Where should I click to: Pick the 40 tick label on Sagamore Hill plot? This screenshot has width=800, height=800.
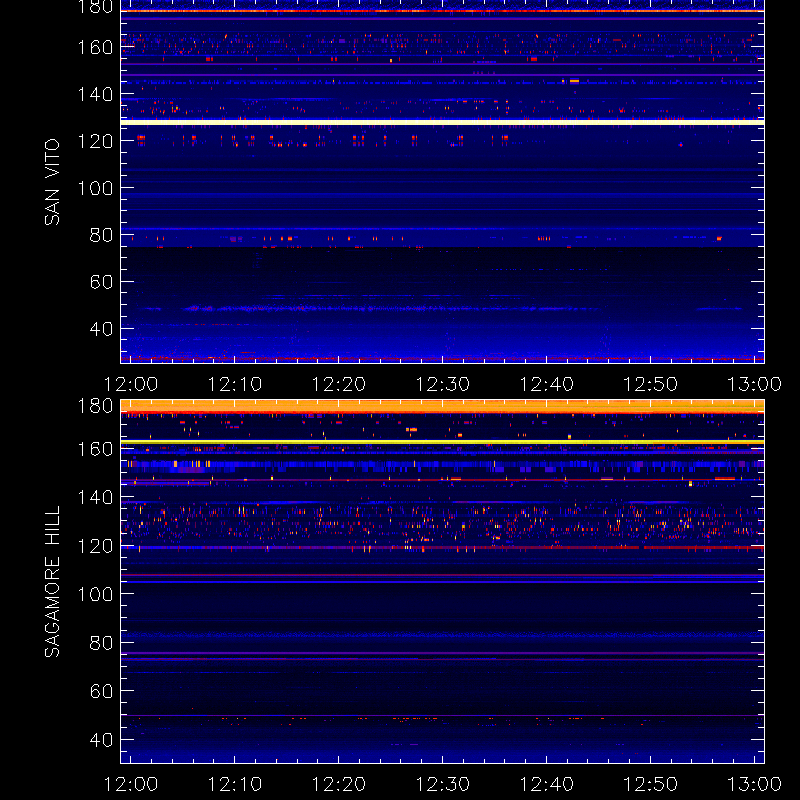101,740
